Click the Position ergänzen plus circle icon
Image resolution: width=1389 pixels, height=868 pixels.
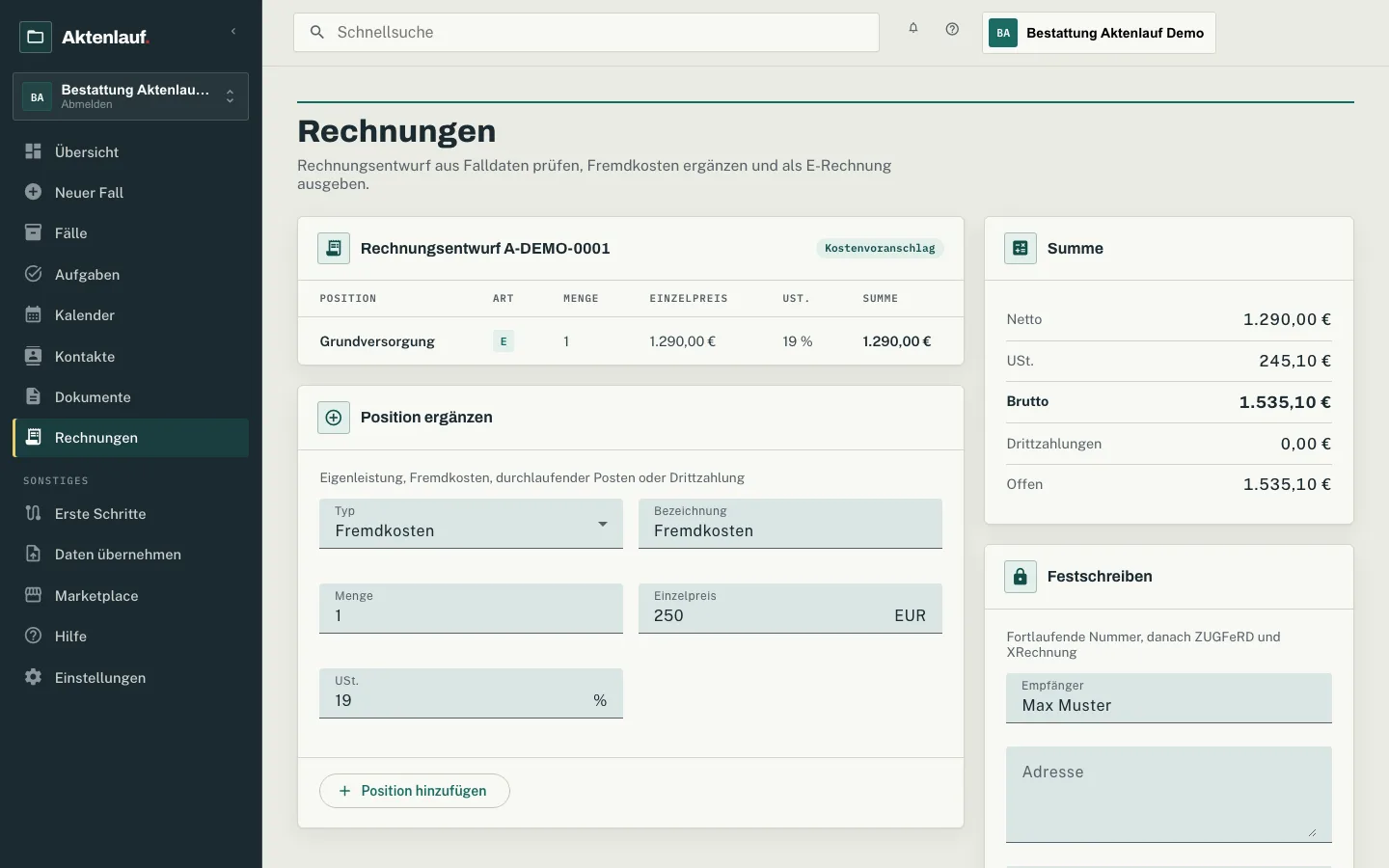click(334, 418)
